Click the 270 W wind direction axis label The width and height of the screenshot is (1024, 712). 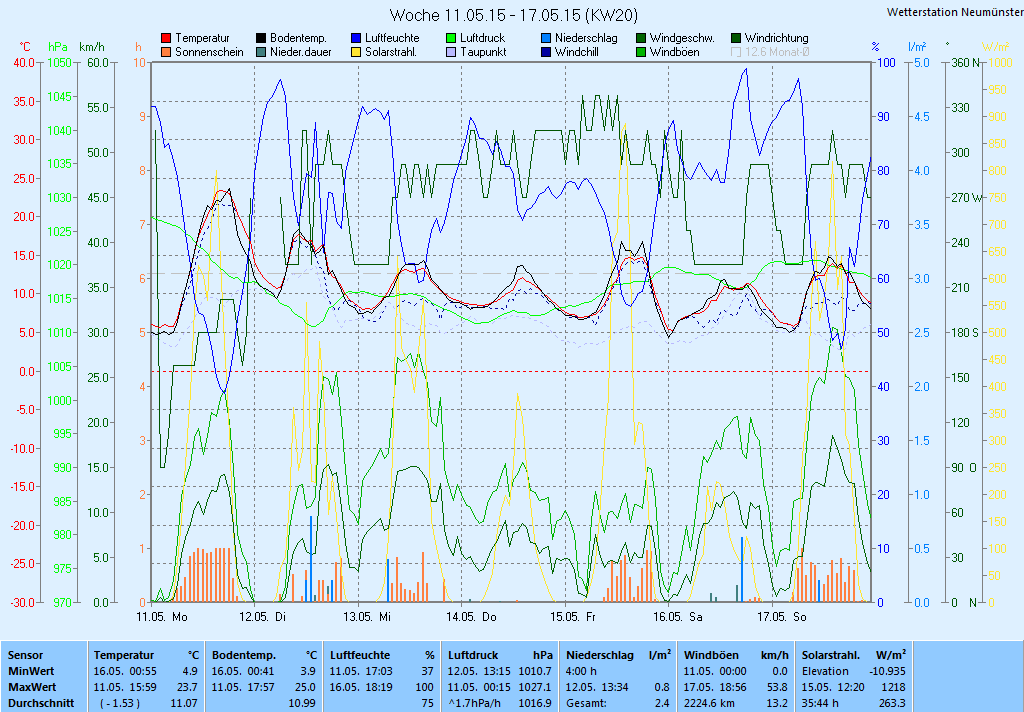point(967,198)
